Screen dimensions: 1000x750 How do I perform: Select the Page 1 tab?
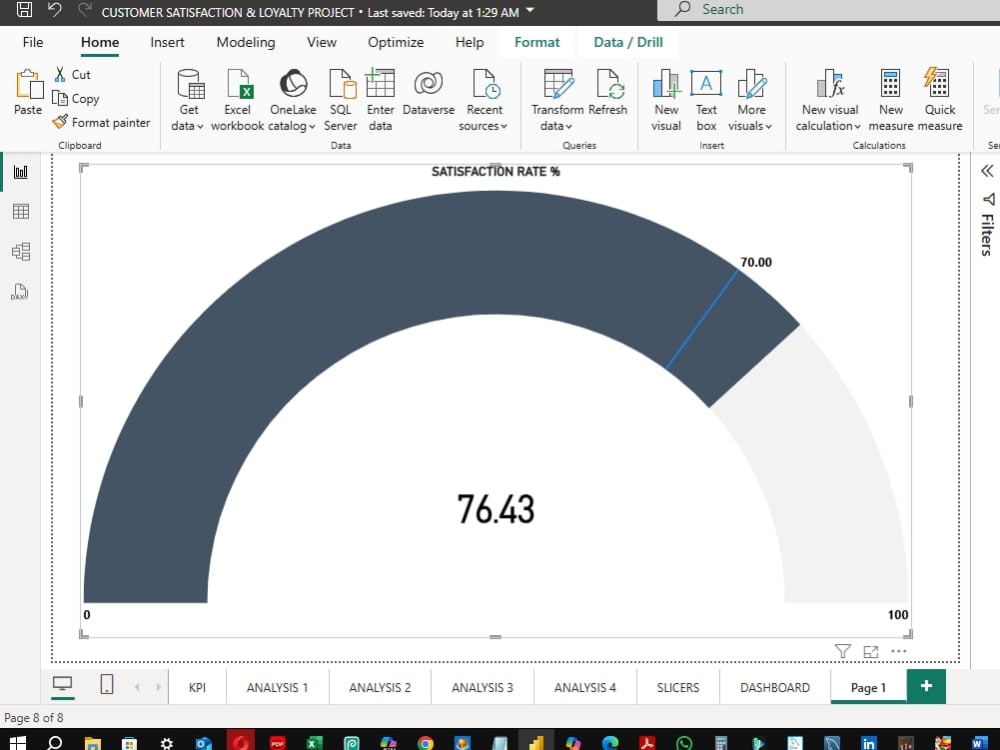click(868, 688)
